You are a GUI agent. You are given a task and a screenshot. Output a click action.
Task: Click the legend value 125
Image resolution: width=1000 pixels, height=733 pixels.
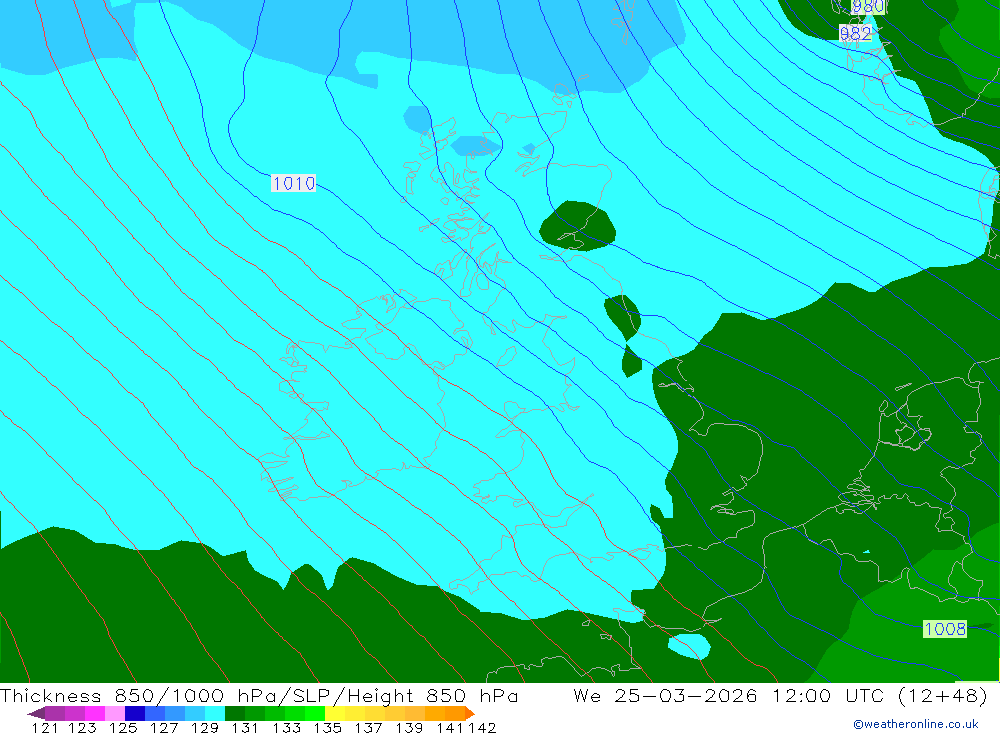click(123, 727)
